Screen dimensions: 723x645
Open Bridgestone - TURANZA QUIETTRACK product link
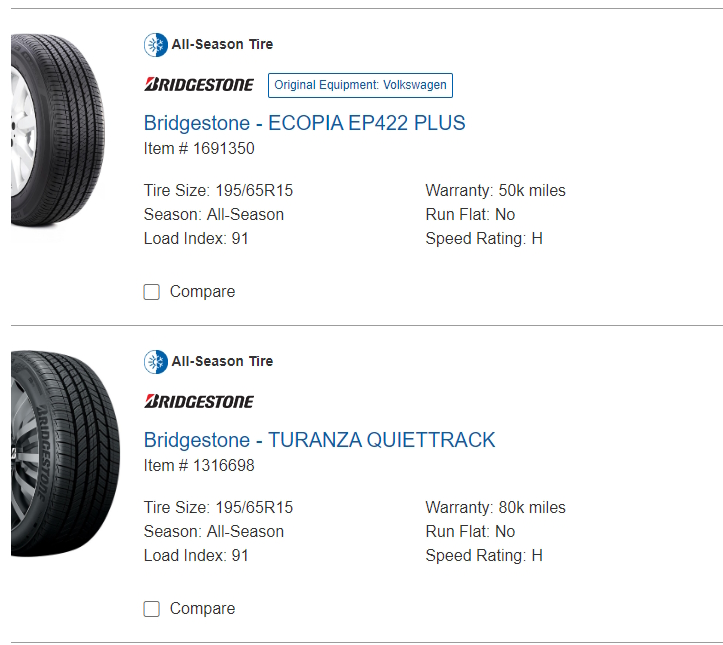point(320,440)
